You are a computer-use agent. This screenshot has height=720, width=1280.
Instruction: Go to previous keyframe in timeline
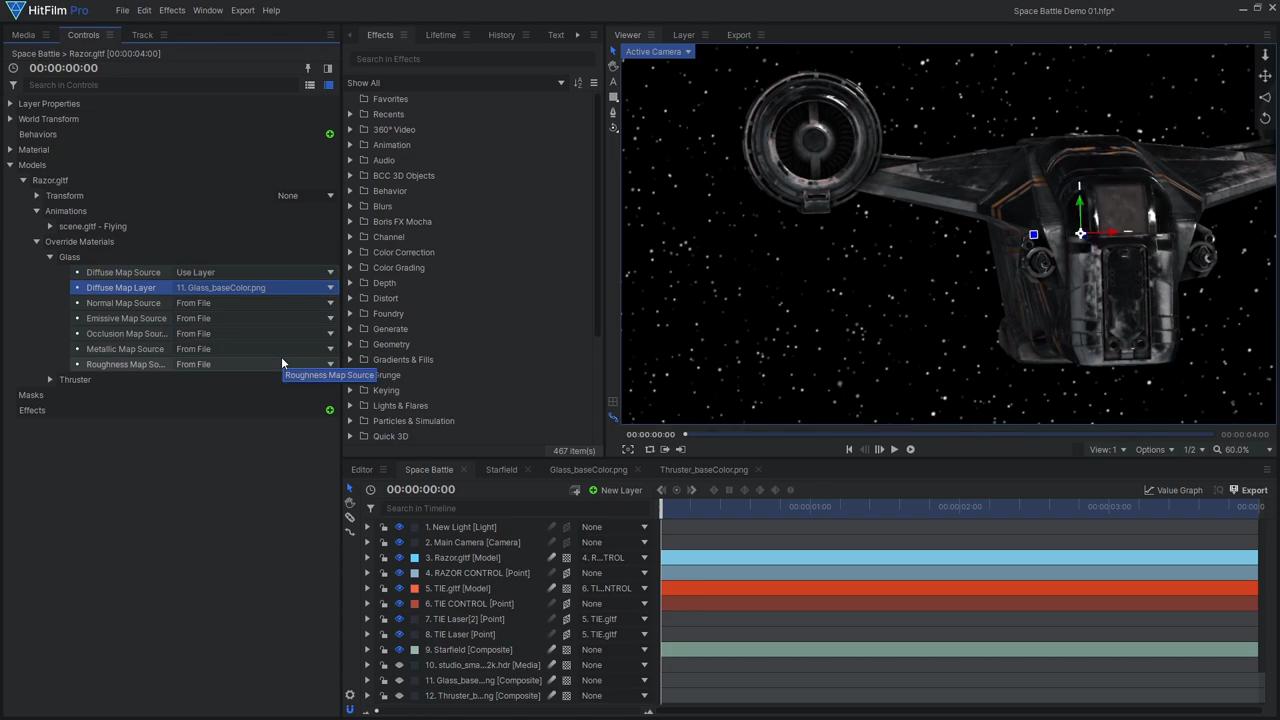tap(661, 490)
